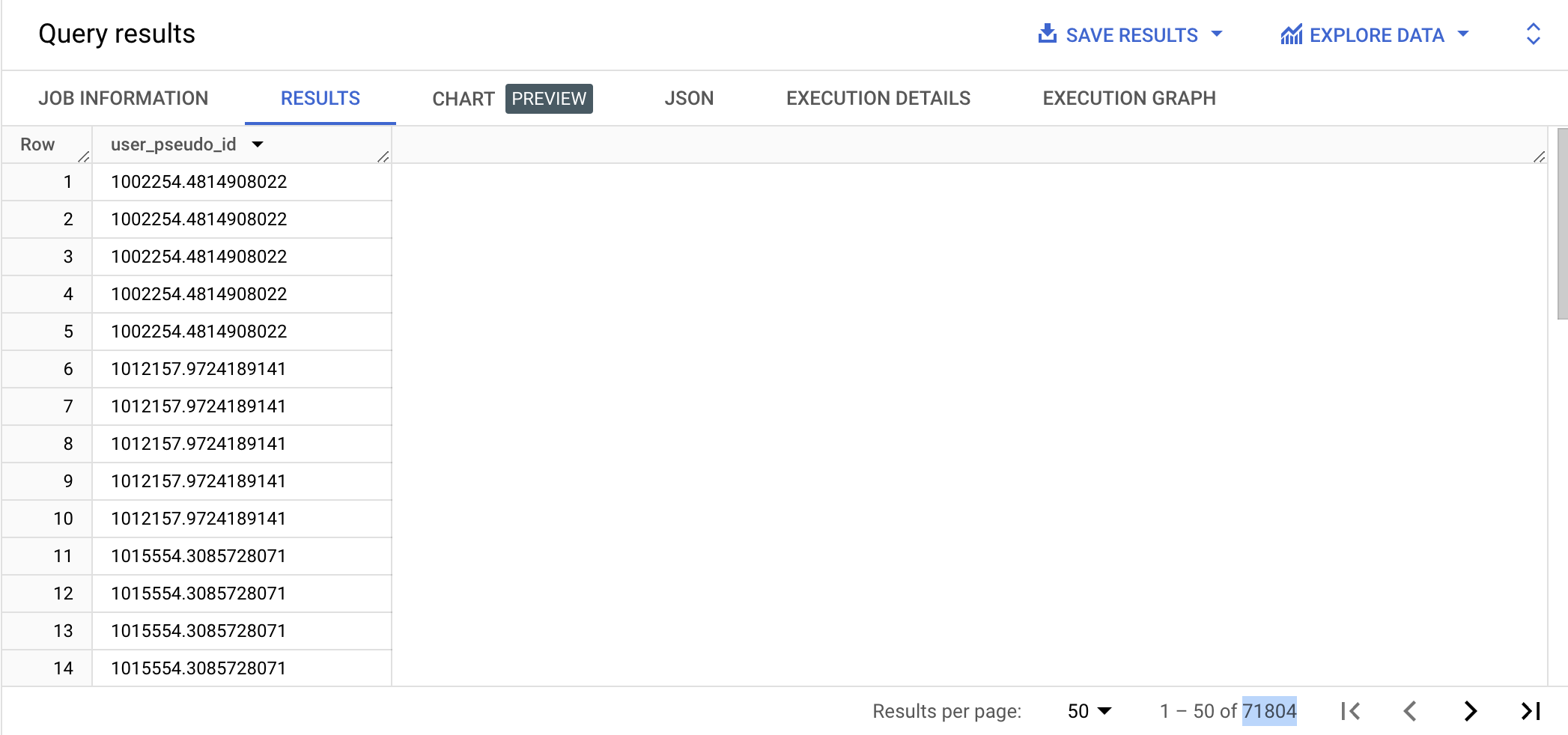The height and width of the screenshot is (735, 1568).
Task: Open the Explore Data dropdown arrow
Action: (x=1463, y=34)
